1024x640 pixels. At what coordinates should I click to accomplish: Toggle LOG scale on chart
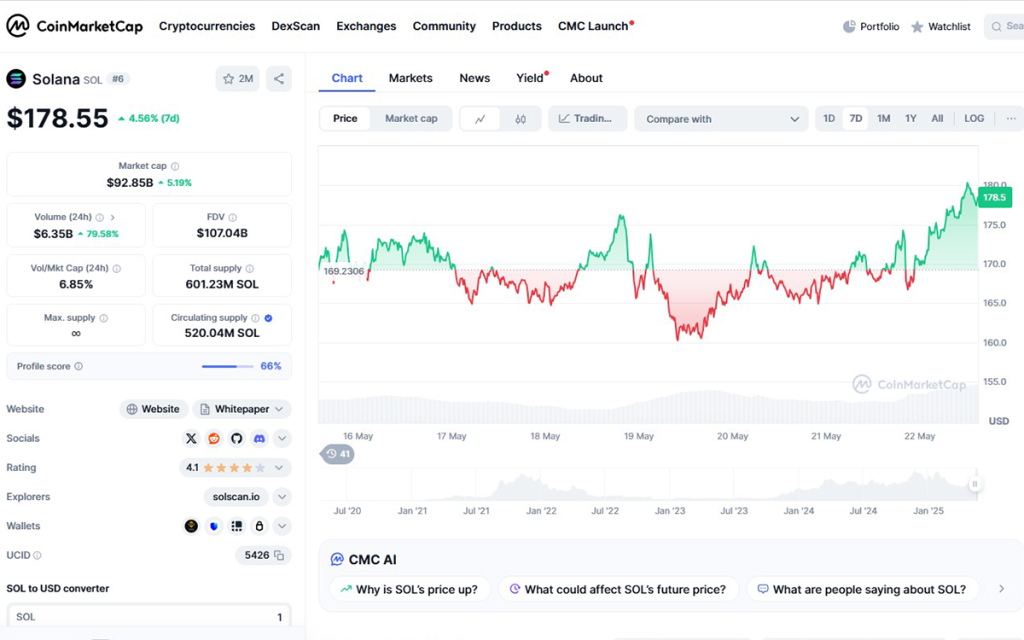tap(974, 118)
